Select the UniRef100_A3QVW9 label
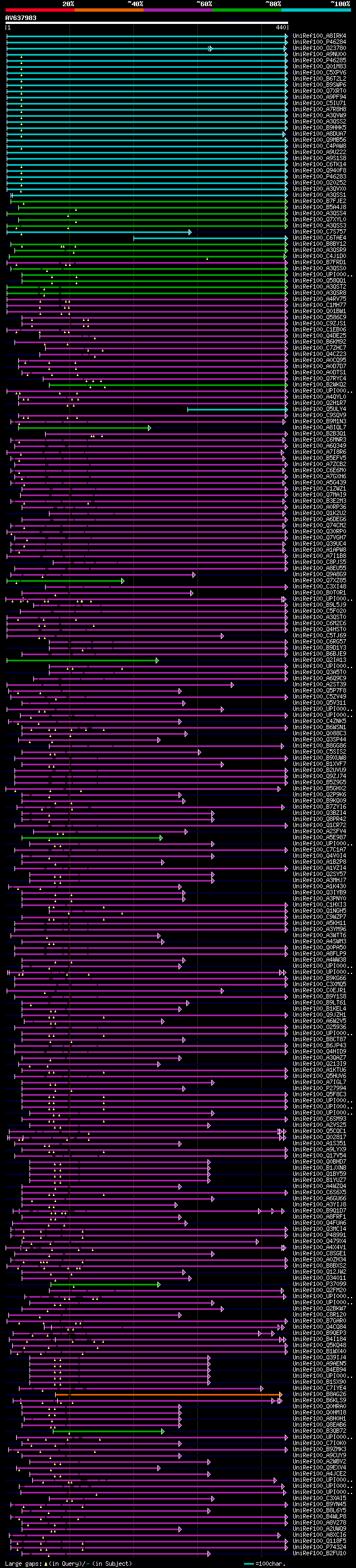 pyautogui.click(x=319, y=115)
